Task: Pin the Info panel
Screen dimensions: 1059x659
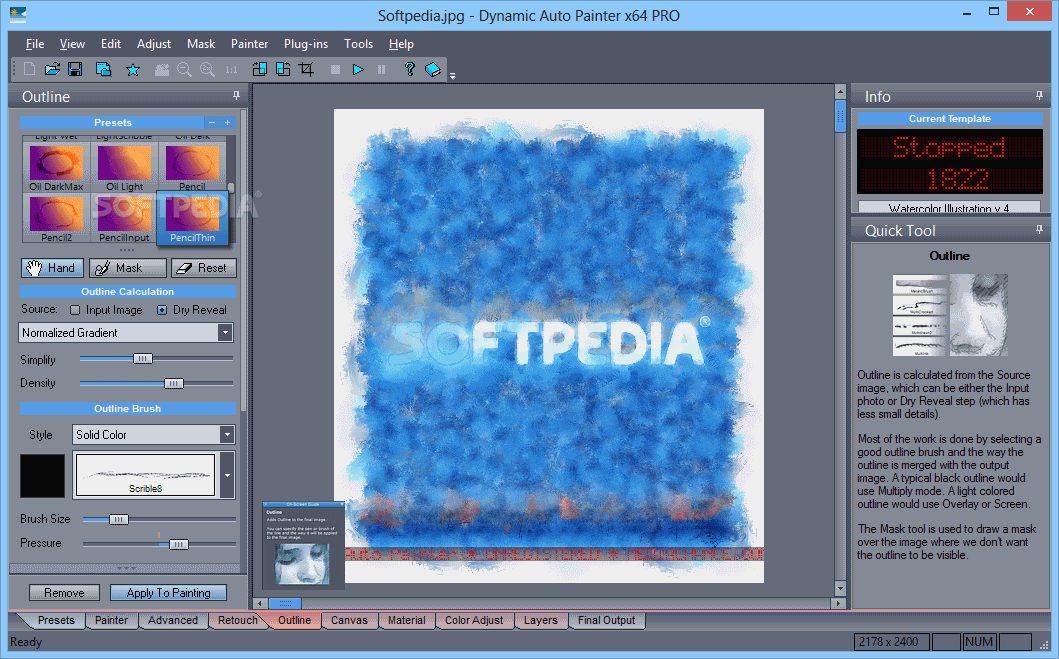Action: 1039,96
